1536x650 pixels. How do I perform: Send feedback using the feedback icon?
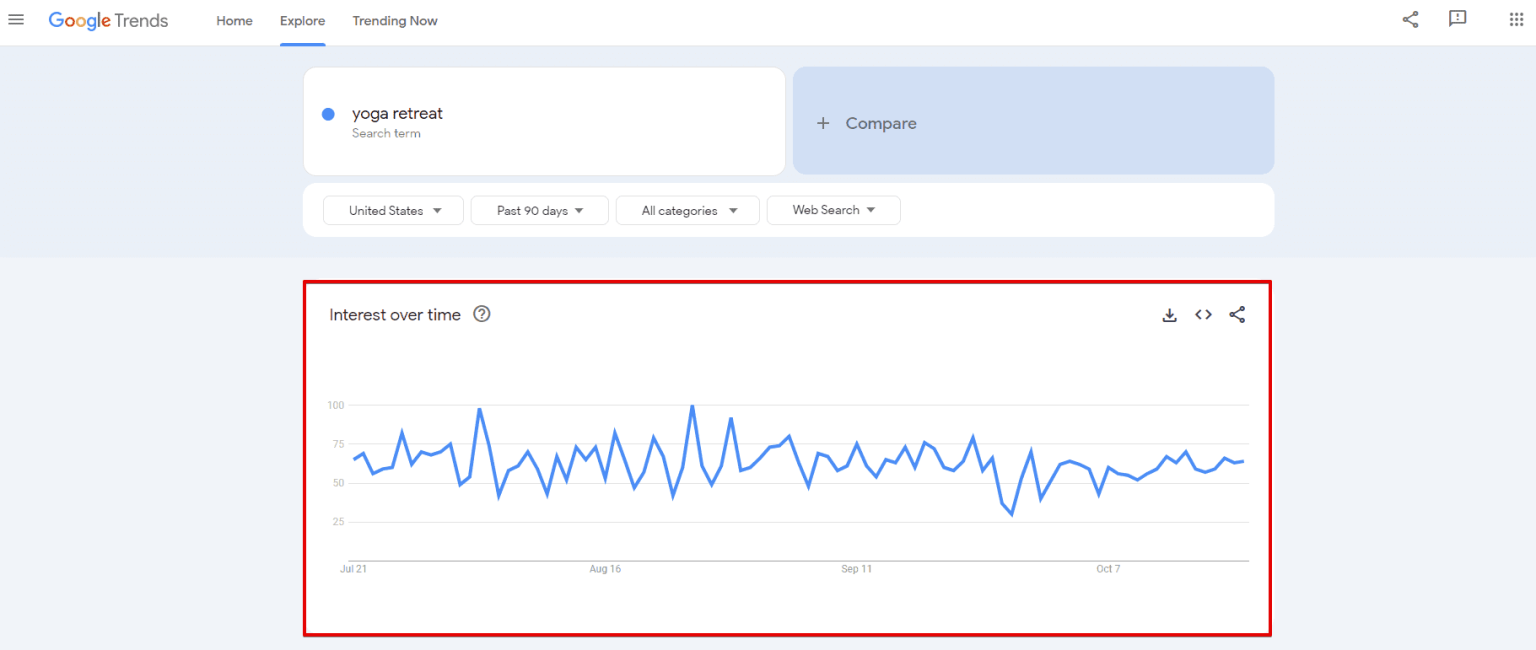1457,19
